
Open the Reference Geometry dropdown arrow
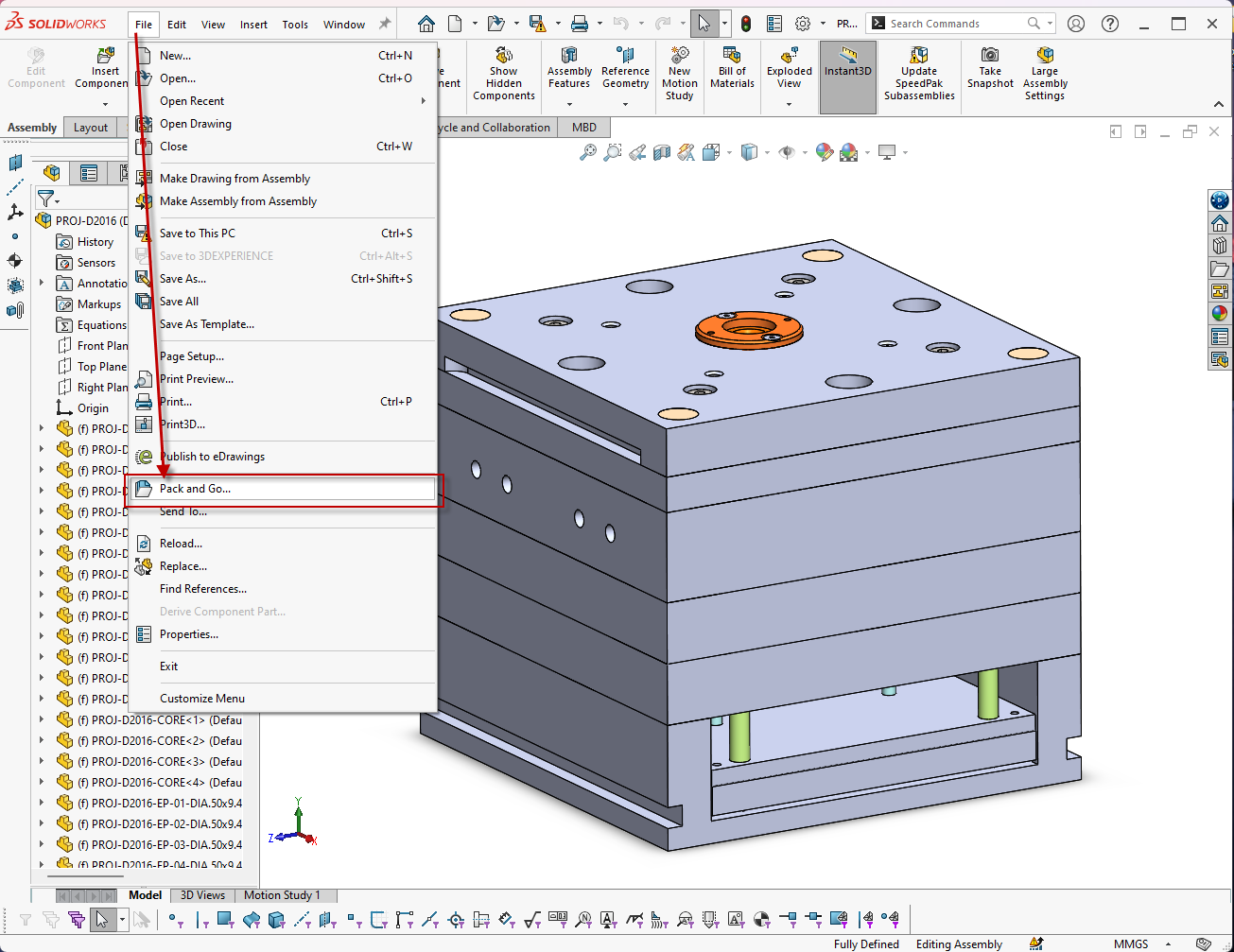tap(625, 104)
